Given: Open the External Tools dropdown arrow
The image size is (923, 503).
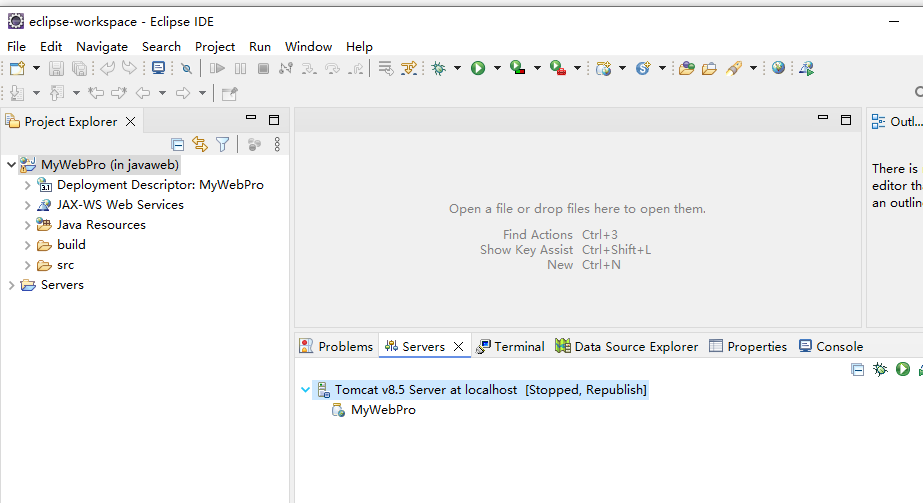Looking at the screenshot, I should [x=577, y=68].
